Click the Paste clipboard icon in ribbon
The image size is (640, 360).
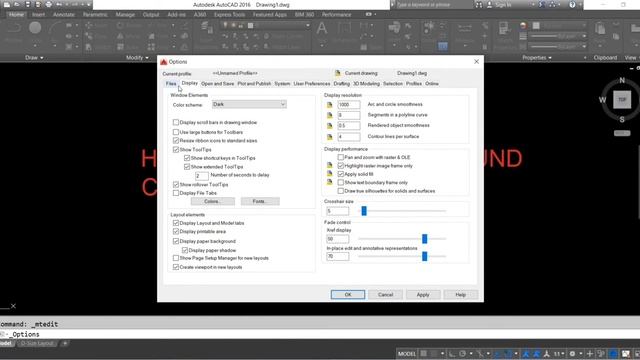point(600,29)
